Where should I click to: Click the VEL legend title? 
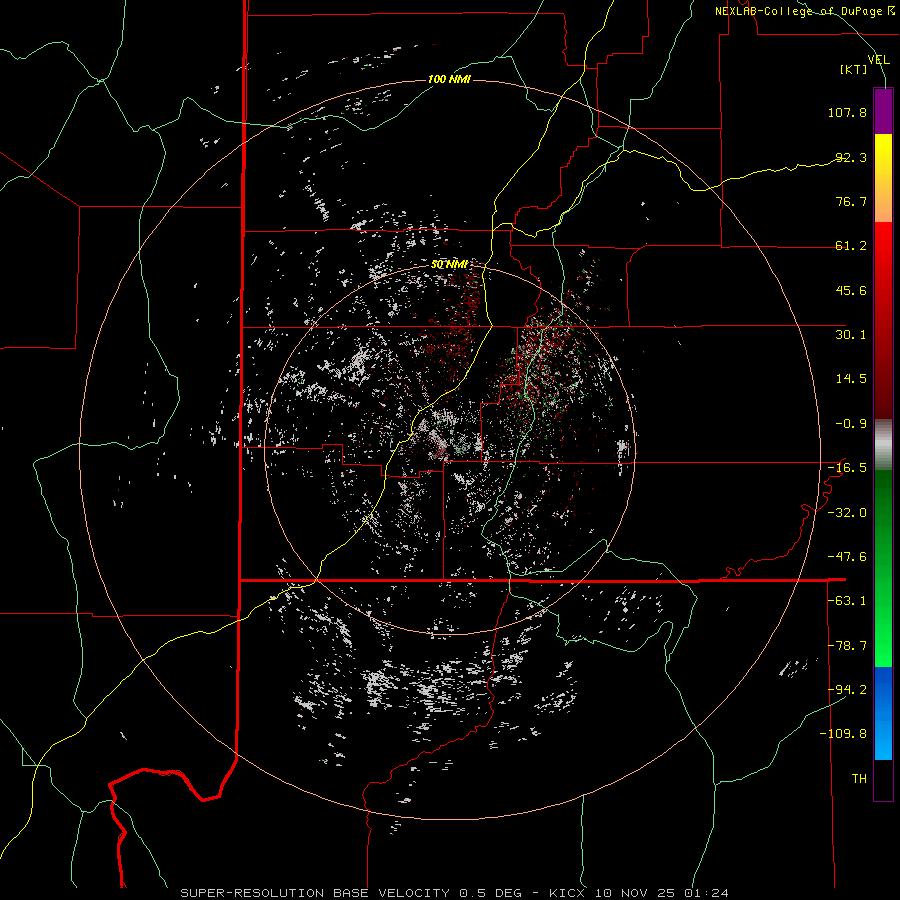pyautogui.click(x=878, y=60)
